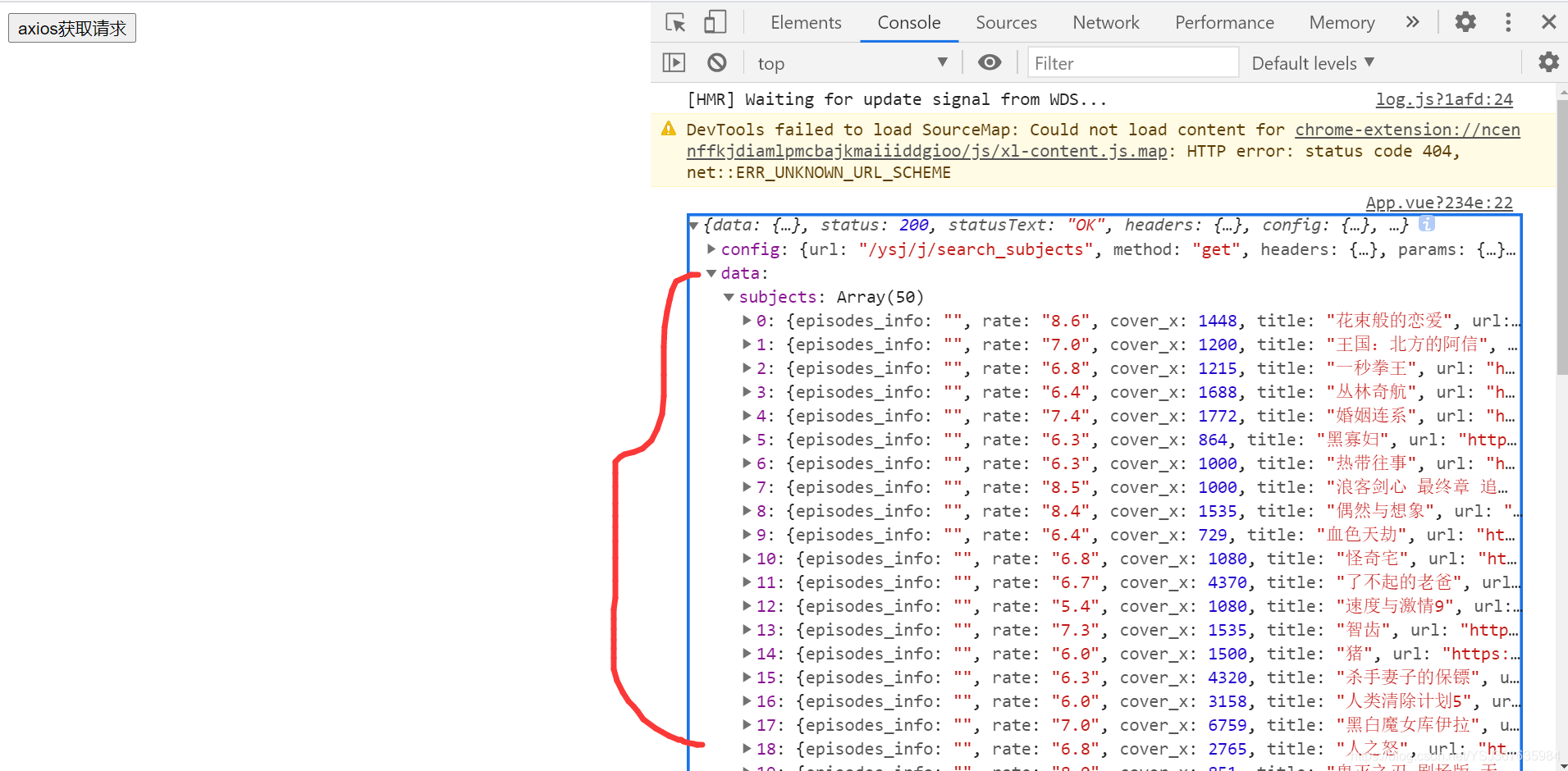Open the DevTools three-dot menu
This screenshot has width=1568, height=771.
(1508, 22)
